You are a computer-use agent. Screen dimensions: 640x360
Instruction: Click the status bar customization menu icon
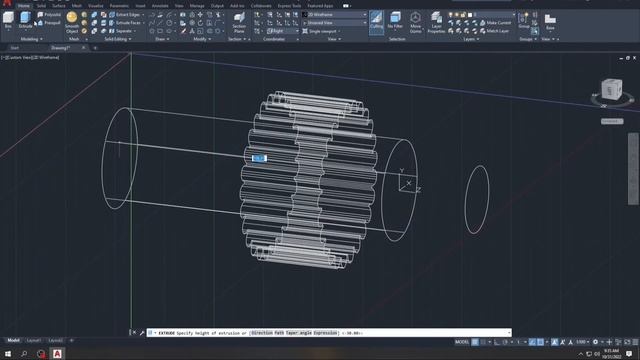(635, 342)
